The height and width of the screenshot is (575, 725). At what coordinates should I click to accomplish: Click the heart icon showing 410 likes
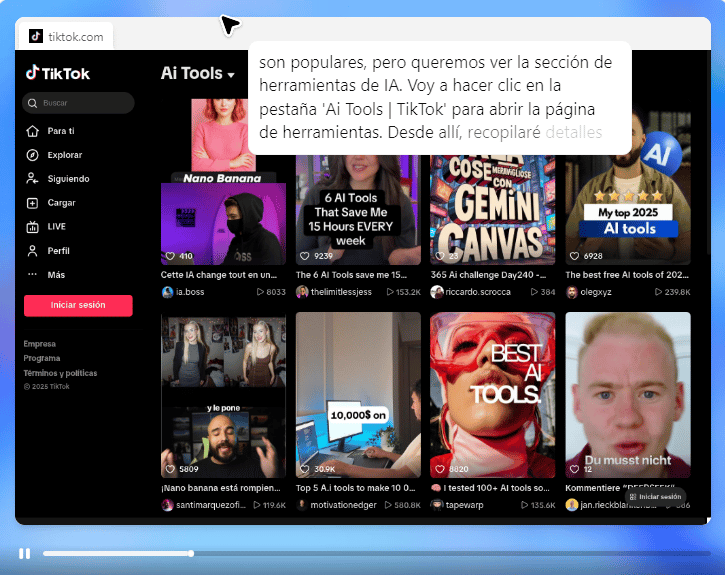[170, 256]
